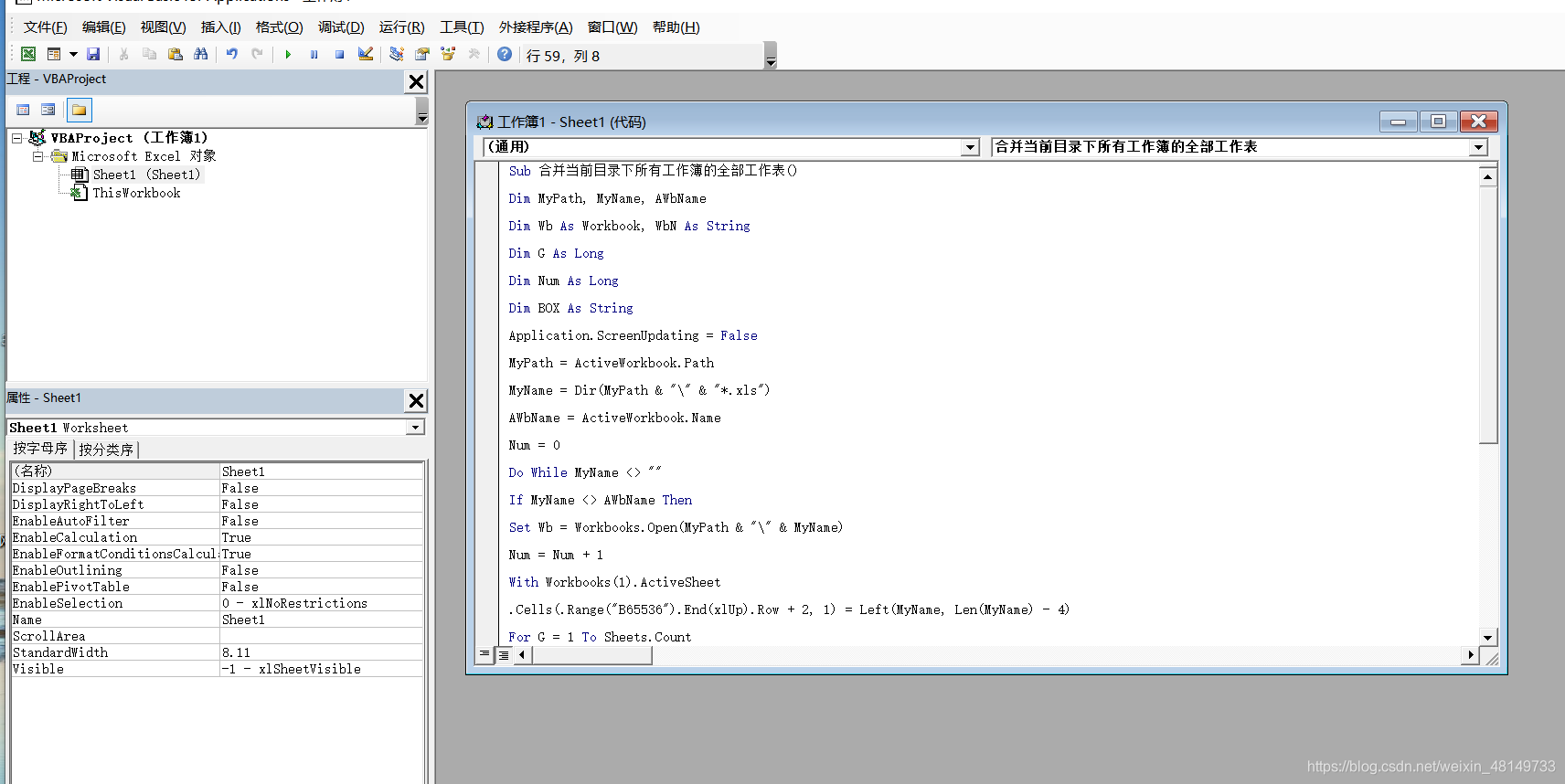Click code window horizontal scroll right arrow
1565x784 pixels.
(x=1470, y=654)
